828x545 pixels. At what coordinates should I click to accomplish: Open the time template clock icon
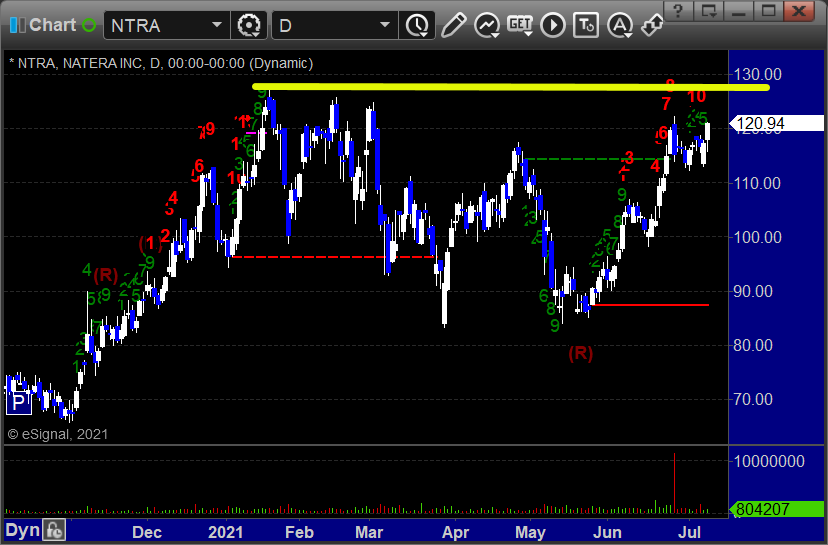pos(417,25)
